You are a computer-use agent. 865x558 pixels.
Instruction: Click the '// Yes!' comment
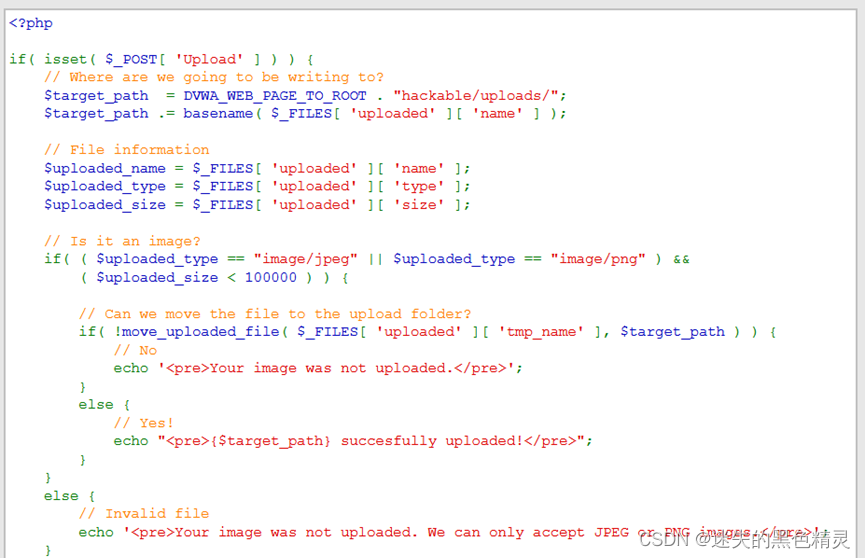pos(144,423)
